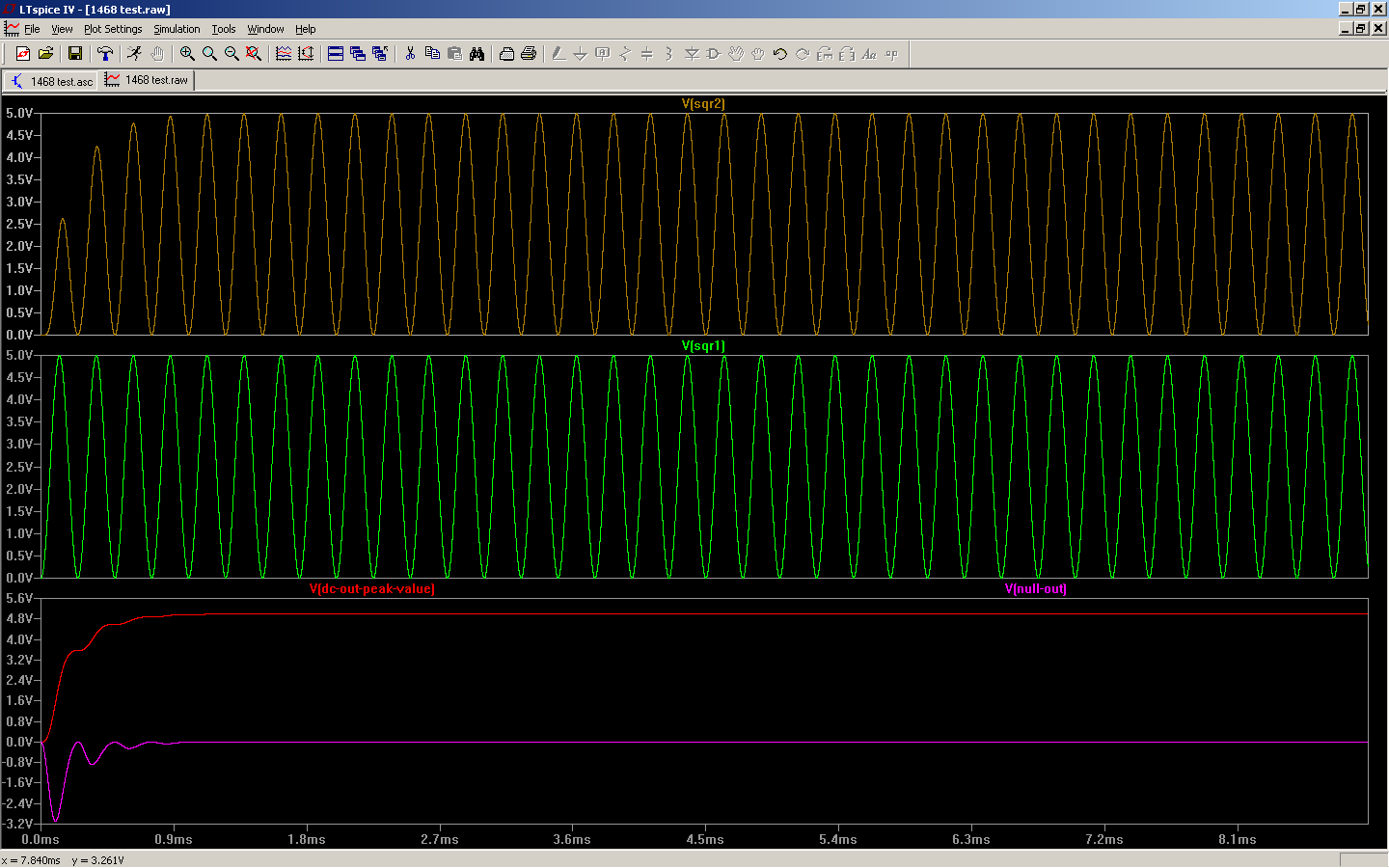Open the Plot Settings menu

pyautogui.click(x=113, y=29)
